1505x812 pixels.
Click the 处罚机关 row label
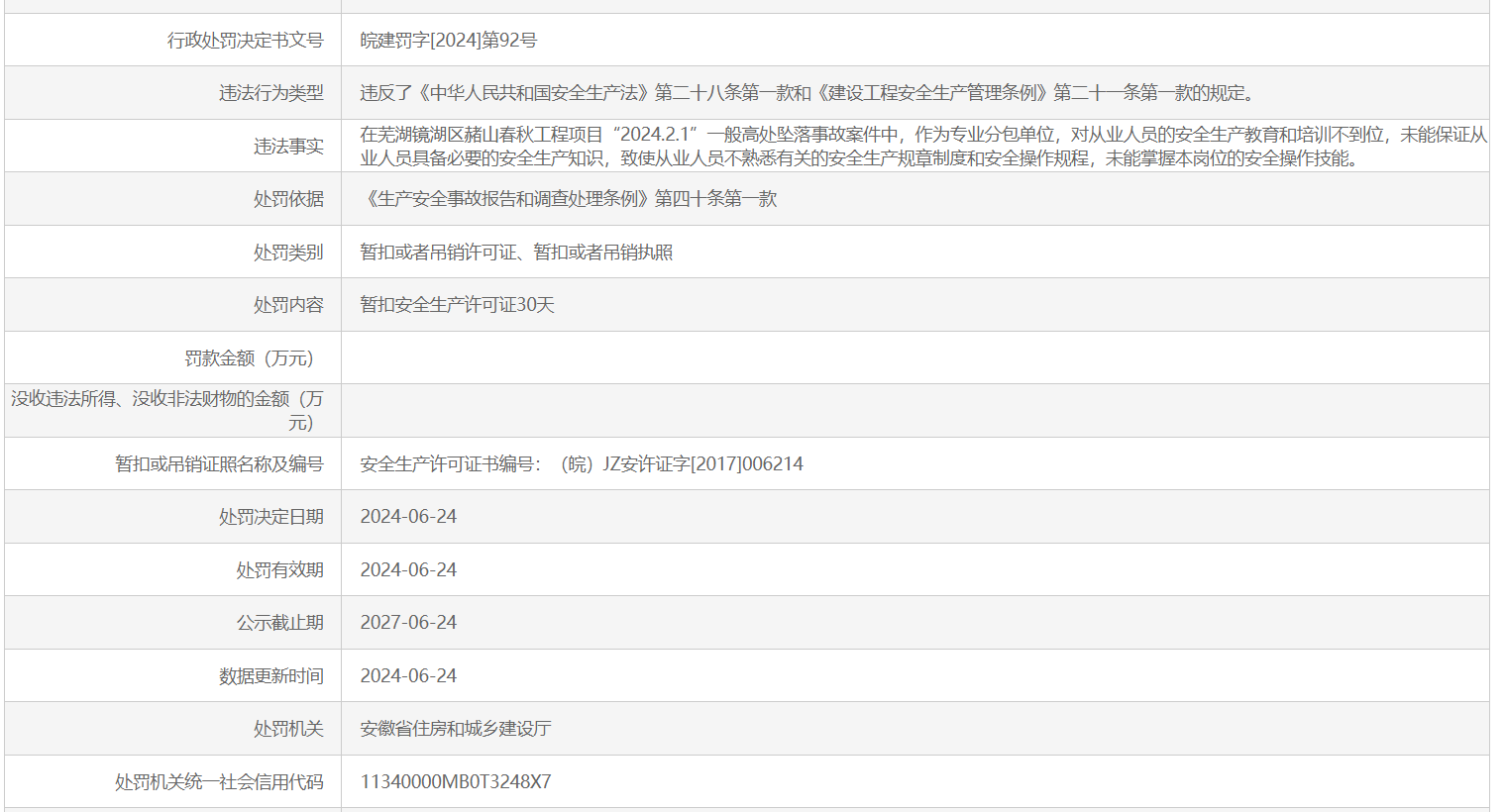(288, 729)
